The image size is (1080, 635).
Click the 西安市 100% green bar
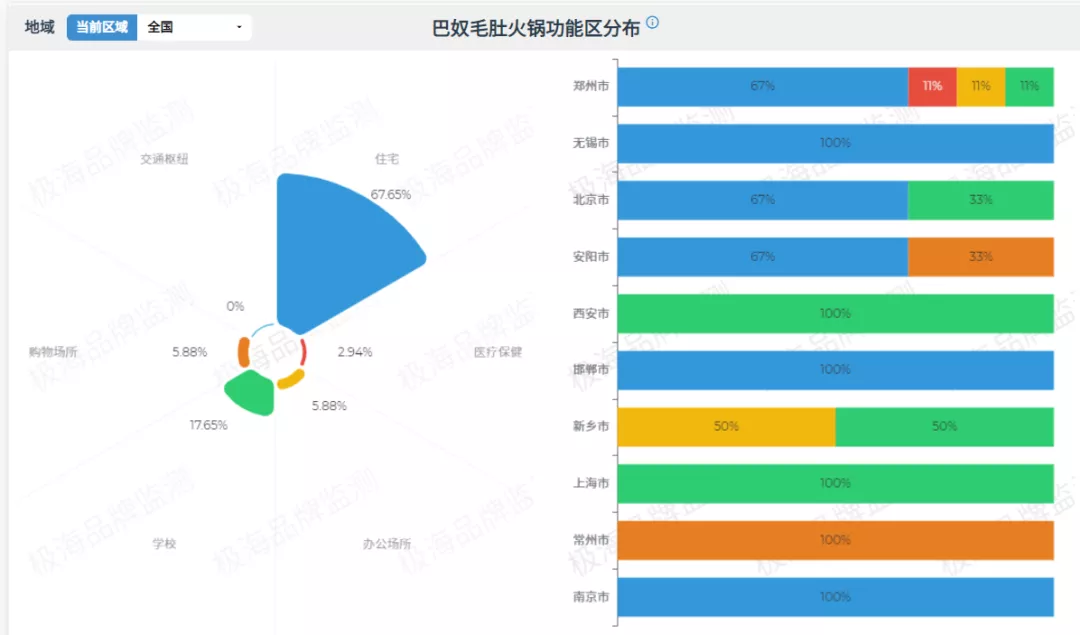pyautogui.click(x=835, y=313)
